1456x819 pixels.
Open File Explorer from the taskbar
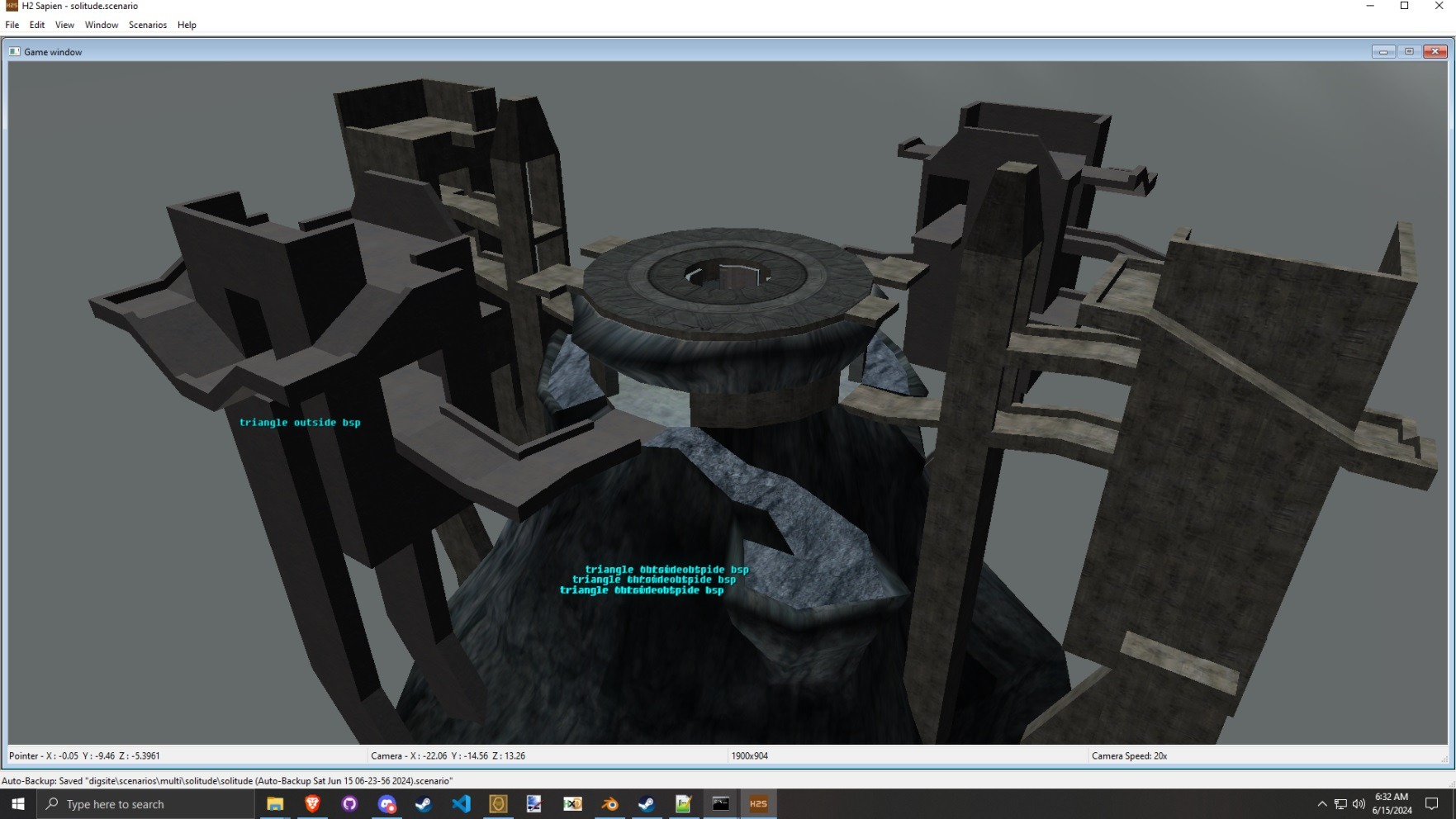pos(275,803)
